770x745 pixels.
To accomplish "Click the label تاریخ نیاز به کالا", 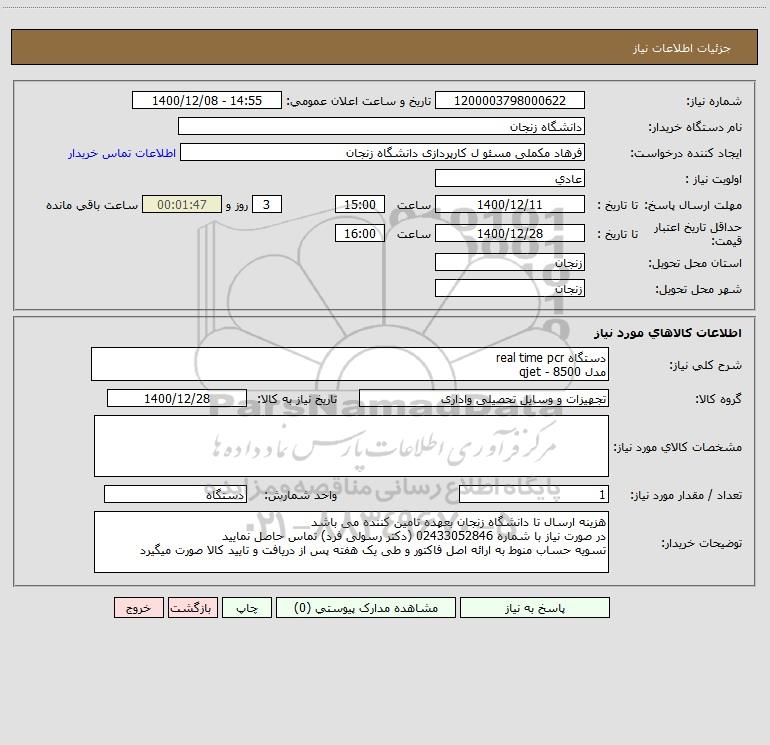I will click(x=297, y=399).
